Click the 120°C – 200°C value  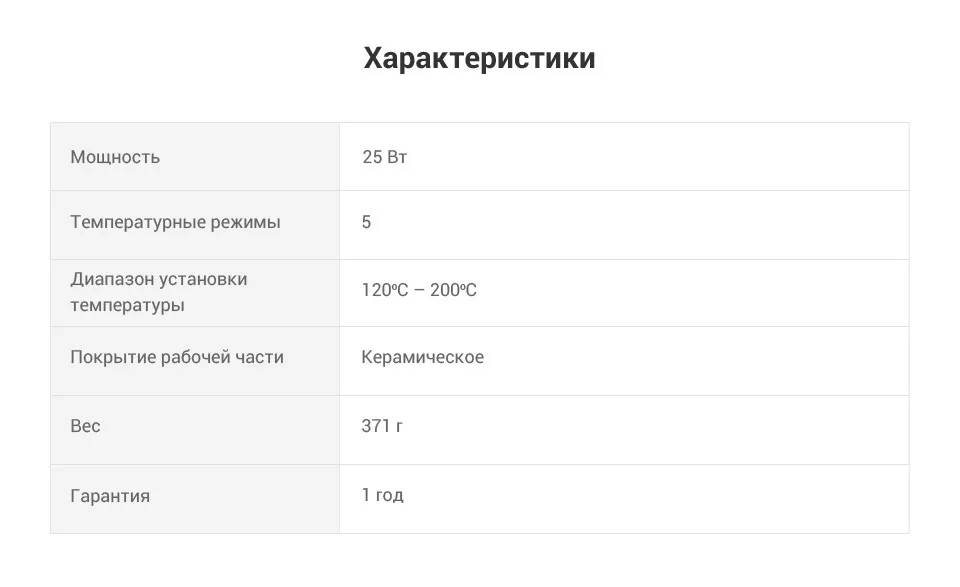pyautogui.click(x=419, y=290)
